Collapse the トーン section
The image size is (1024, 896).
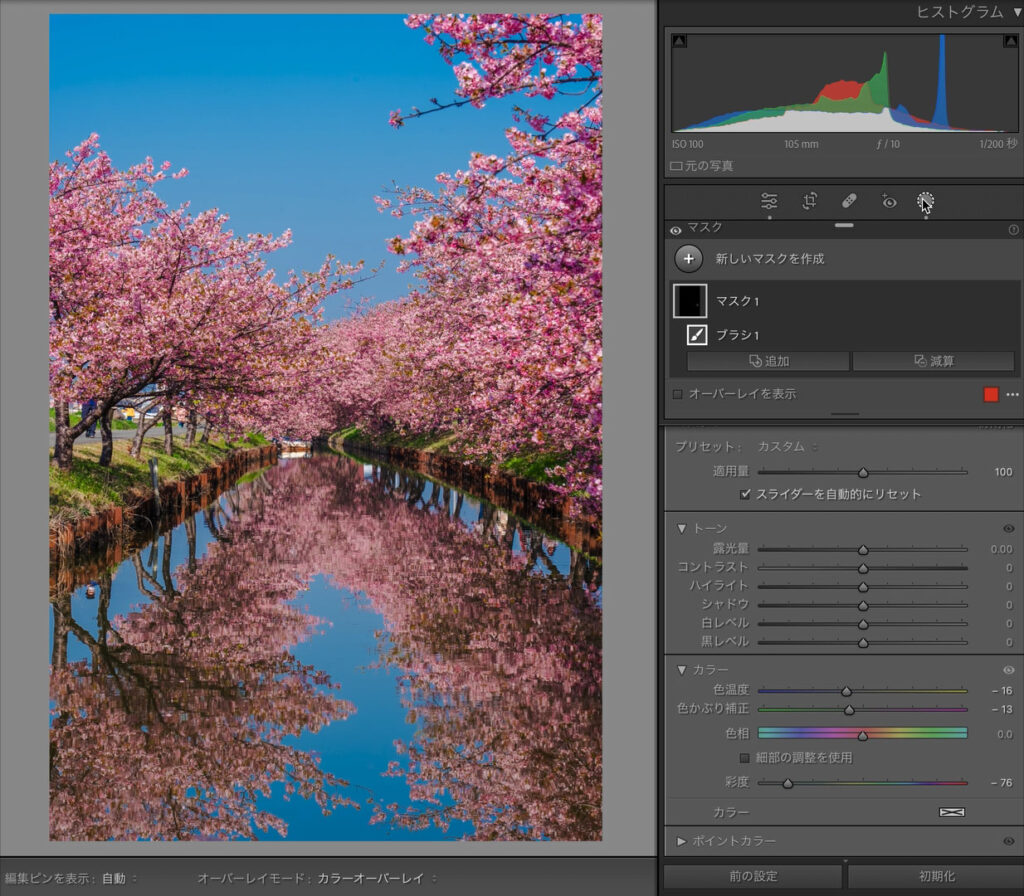coord(682,528)
